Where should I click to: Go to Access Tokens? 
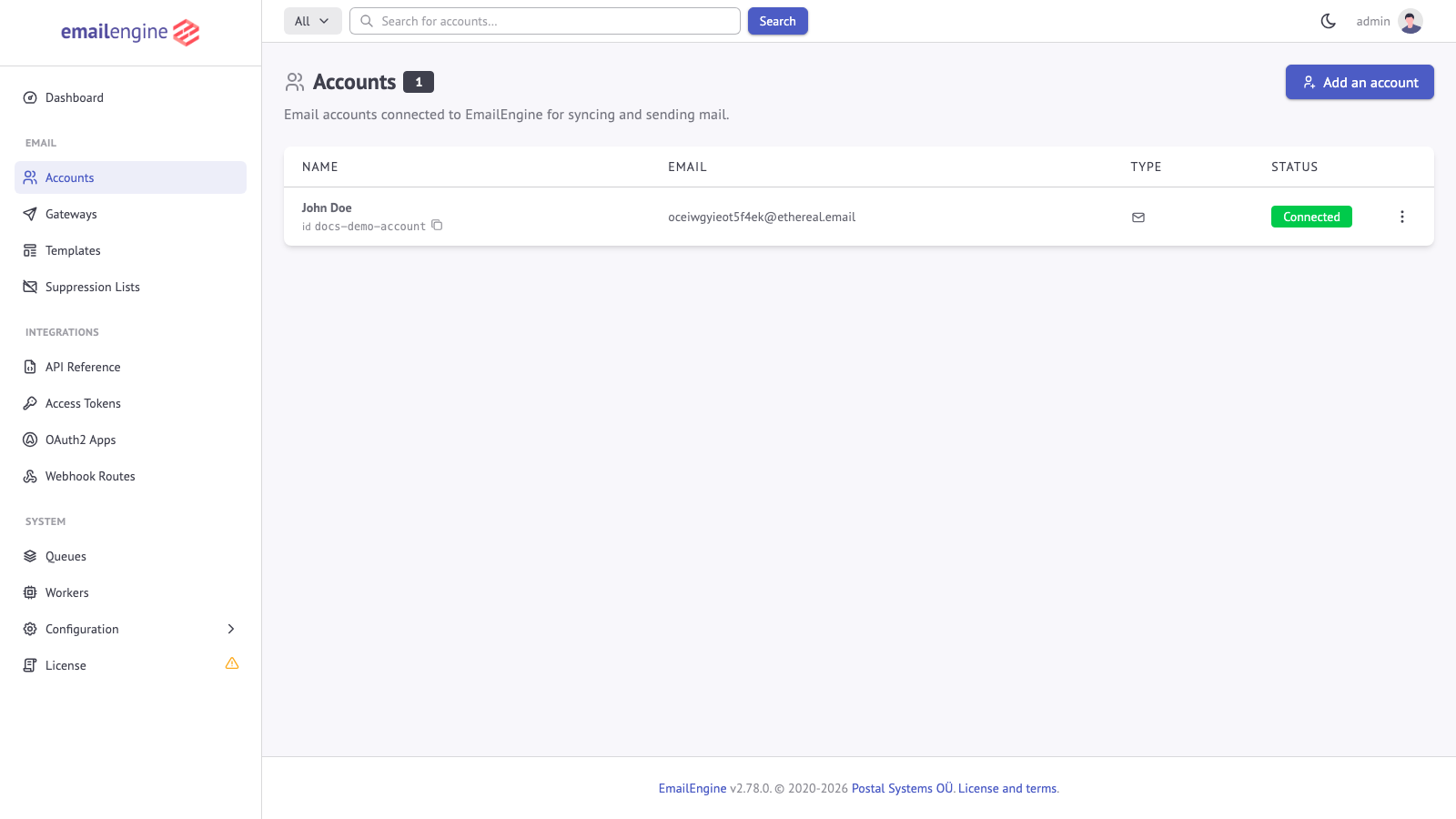pos(130,403)
